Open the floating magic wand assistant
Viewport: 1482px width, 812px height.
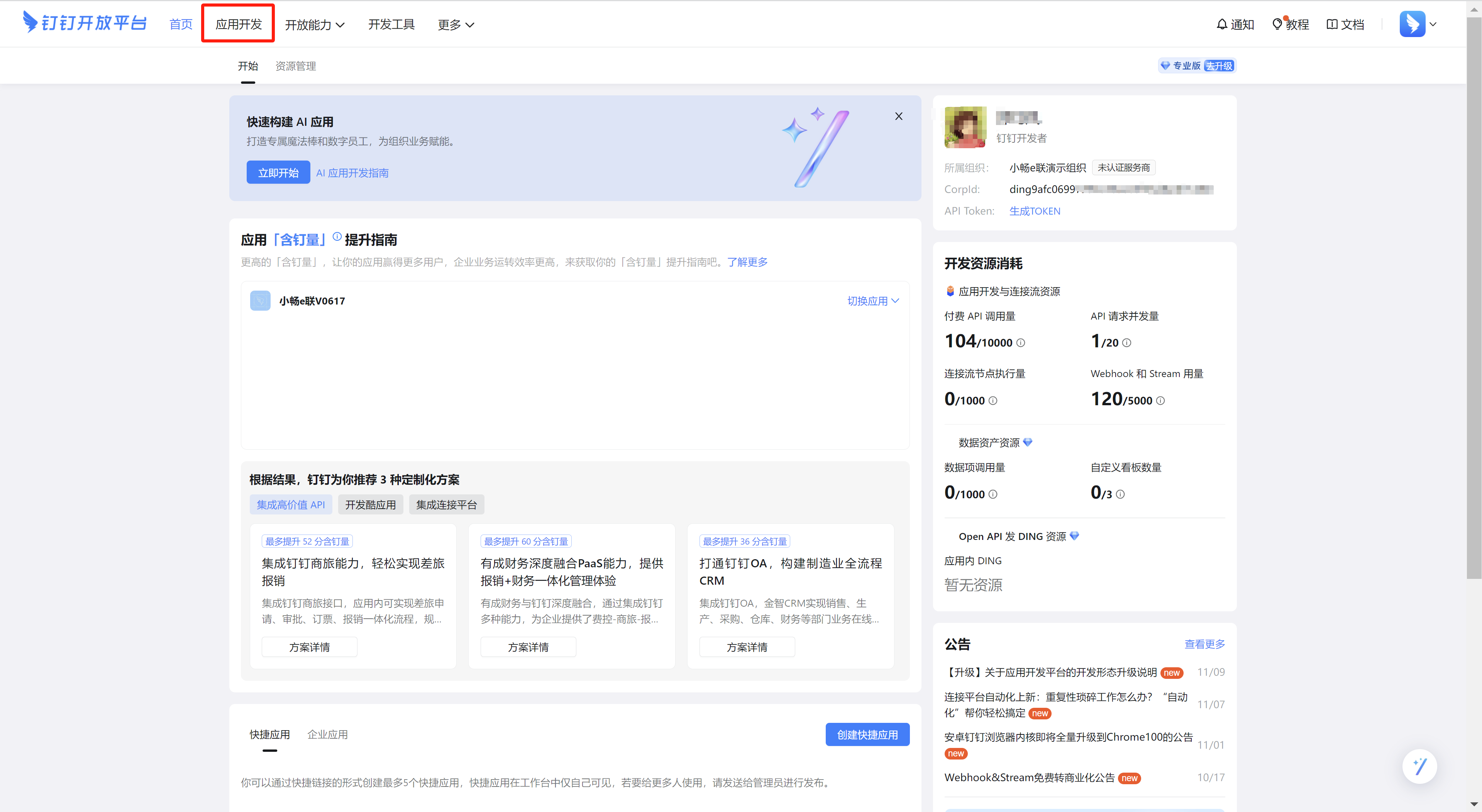coord(1419,766)
